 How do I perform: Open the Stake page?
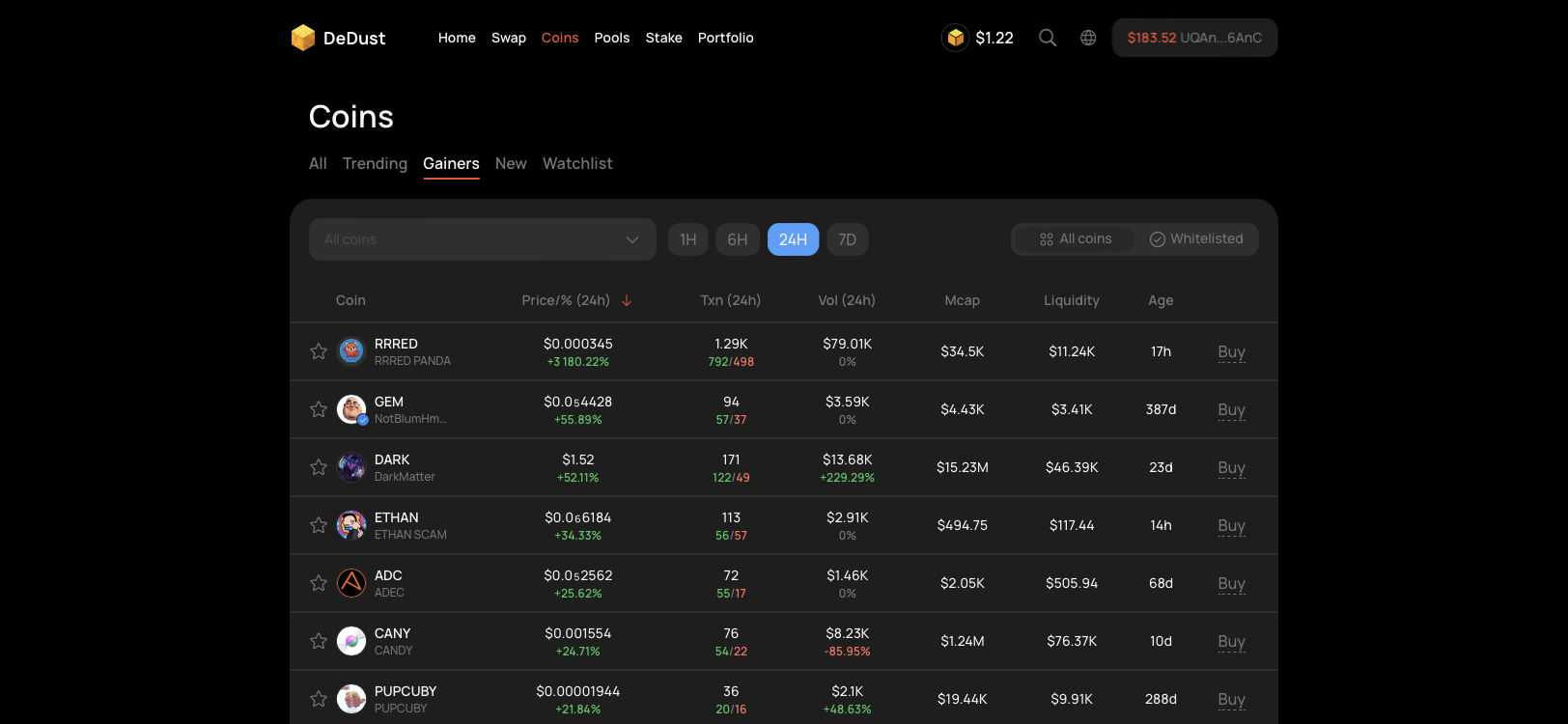pos(664,38)
